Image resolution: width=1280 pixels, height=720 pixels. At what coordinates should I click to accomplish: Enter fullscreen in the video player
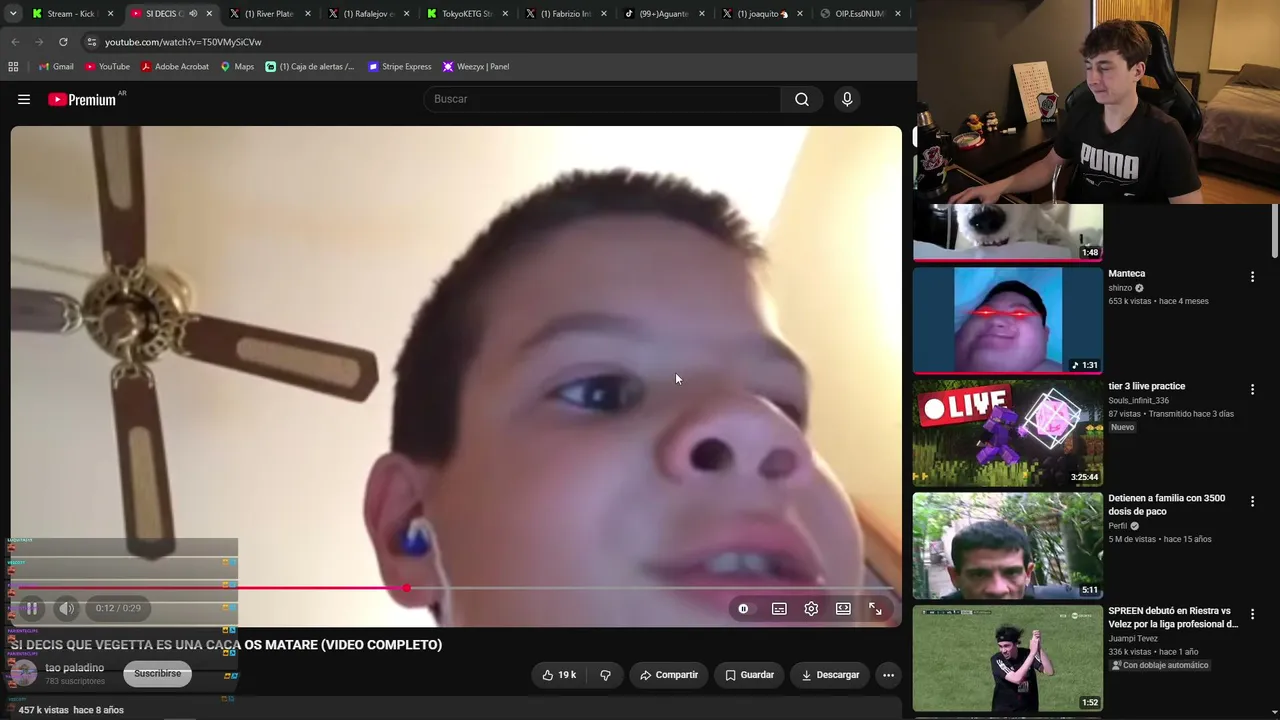click(x=875, y=608)
